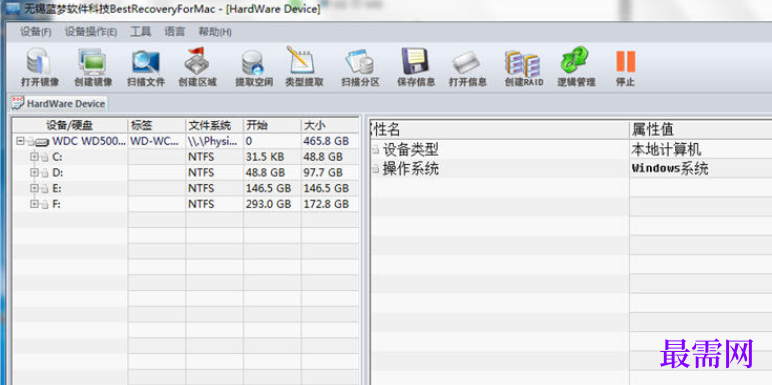This screenshot has height=385, width=772.
Task: Open the 设备(F) menu
Action: click(x=35, y=32)
